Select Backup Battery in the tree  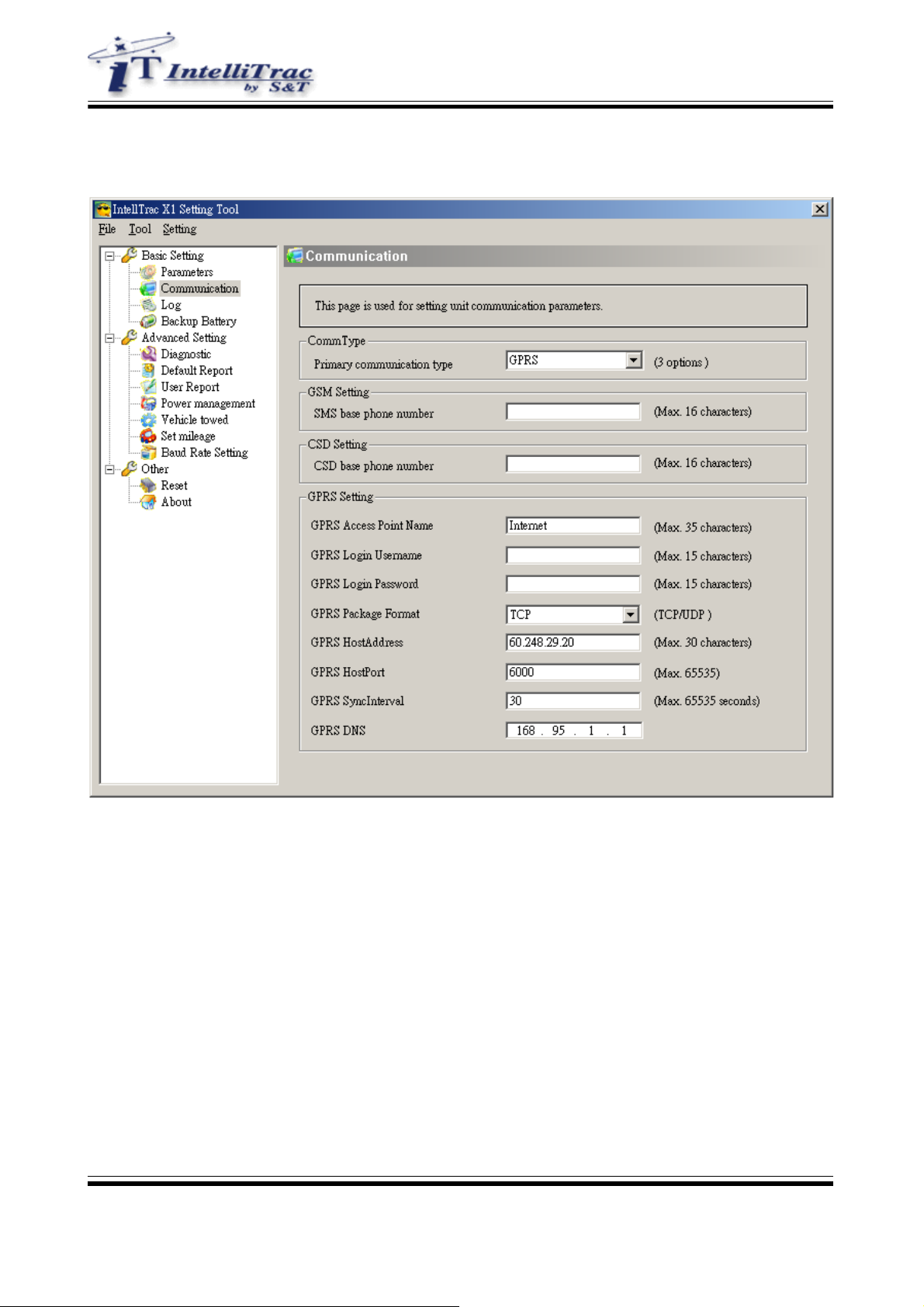click(x=199, y=321)
